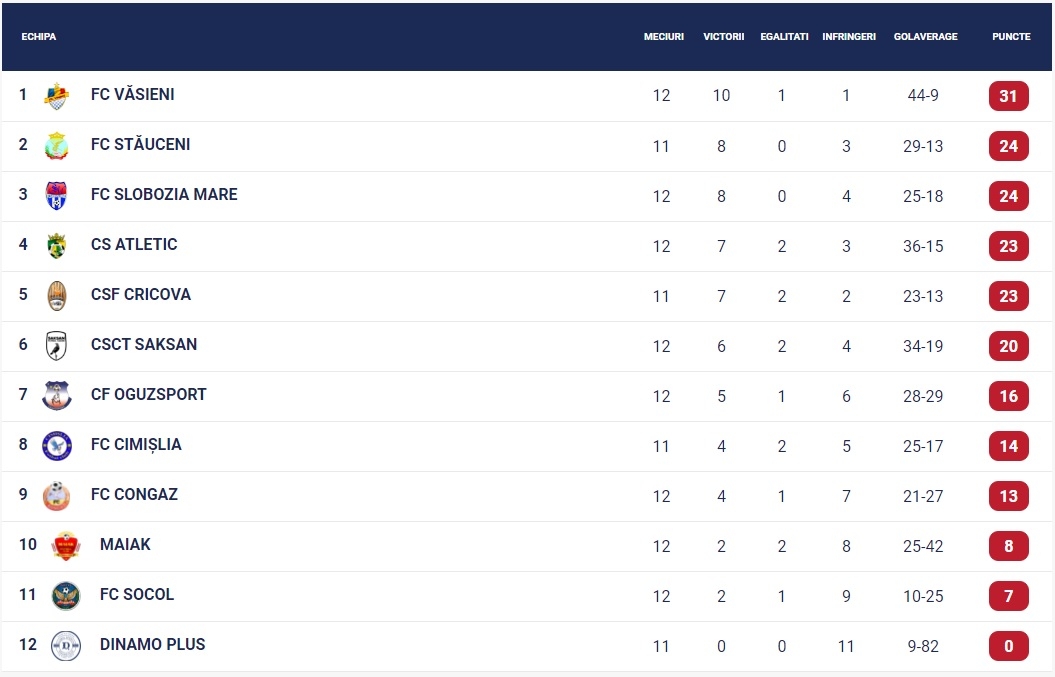Screen dimensions: 1055x677
Task: Click the red 0 points badge
Action: pos(1009,646)
